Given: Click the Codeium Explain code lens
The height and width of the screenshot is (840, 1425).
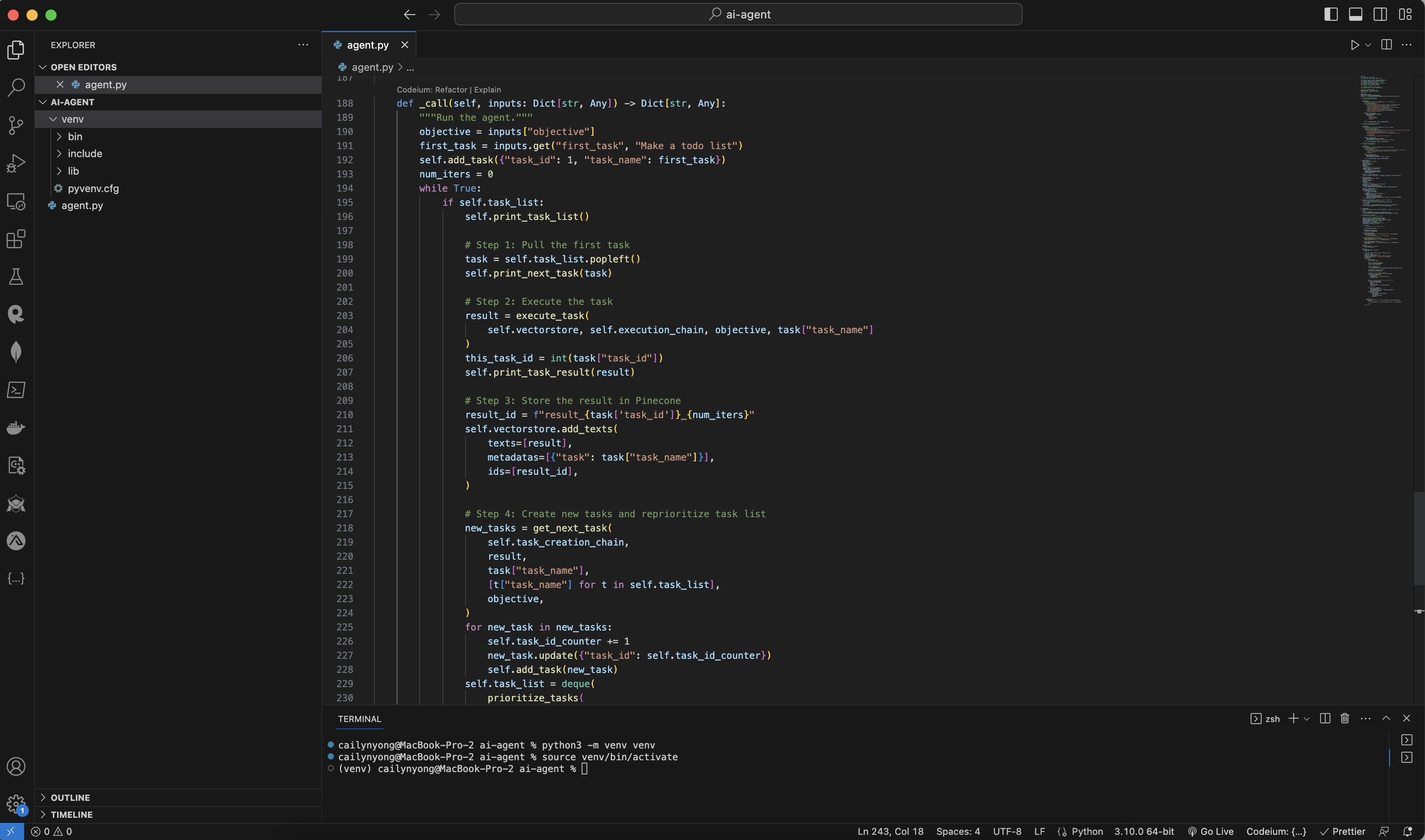Looking at the screenshot, I should point(487,90).
